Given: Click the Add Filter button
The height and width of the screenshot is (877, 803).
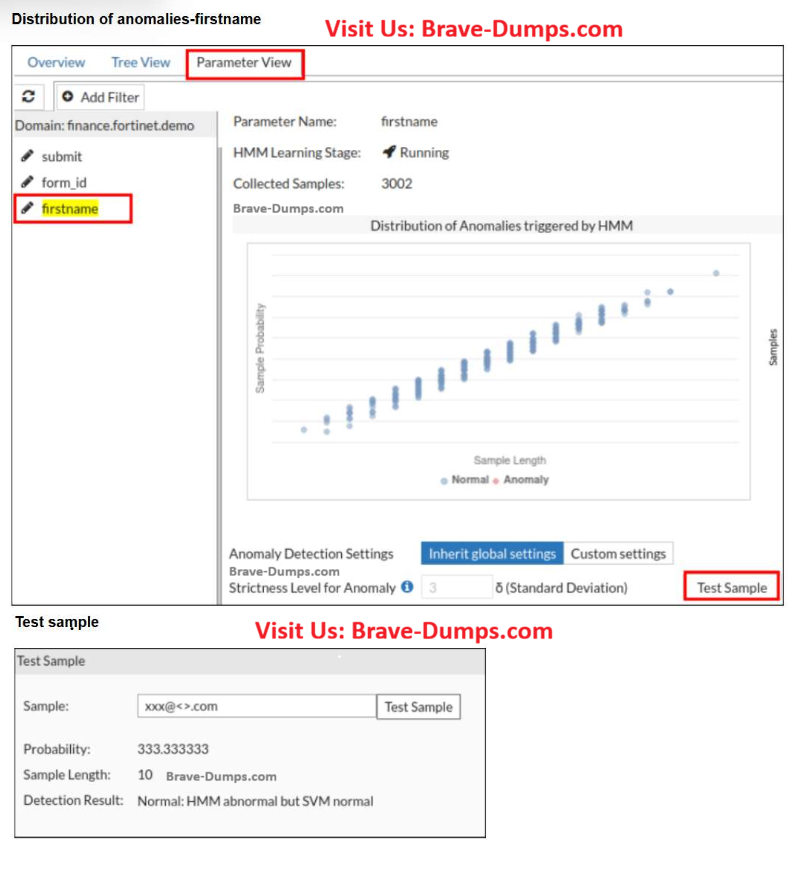Looking at the screenshot, I should pyautogui.click(x=100, y=97).
